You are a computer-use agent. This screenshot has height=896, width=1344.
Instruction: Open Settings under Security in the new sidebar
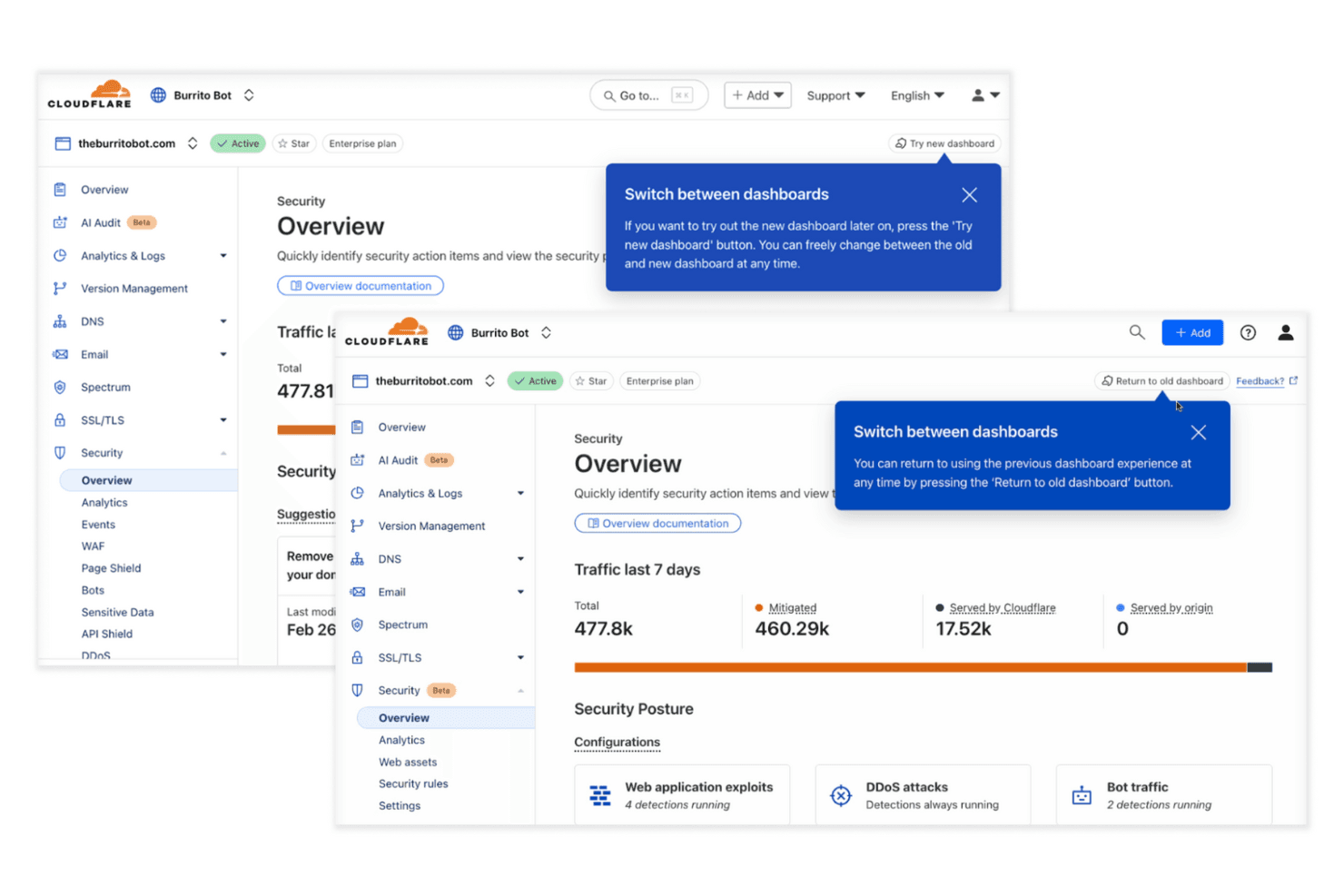[400, 806]
